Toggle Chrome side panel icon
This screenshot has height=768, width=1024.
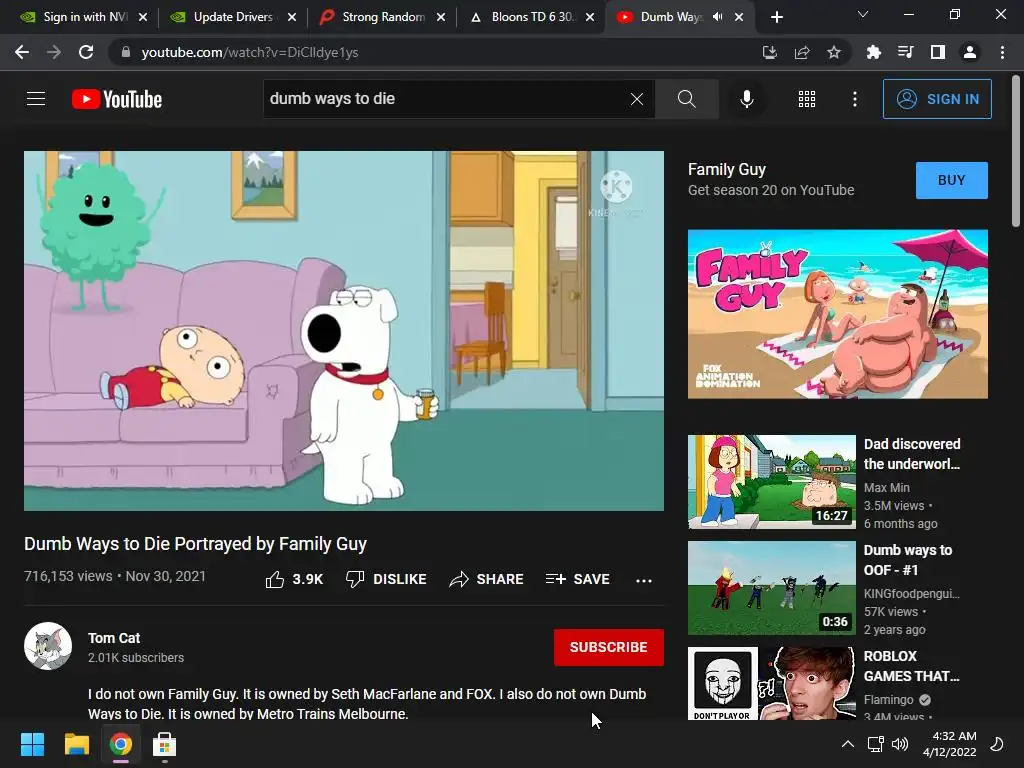click(x=938, y=52)
